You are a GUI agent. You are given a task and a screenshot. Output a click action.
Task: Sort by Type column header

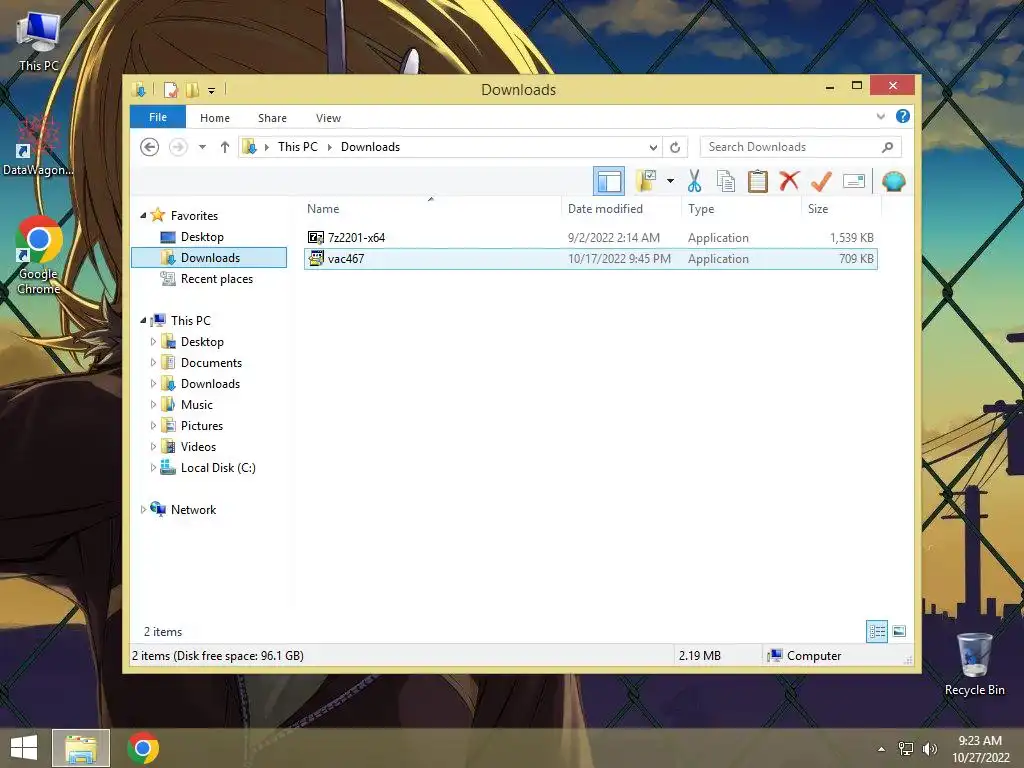coord(741,209)
